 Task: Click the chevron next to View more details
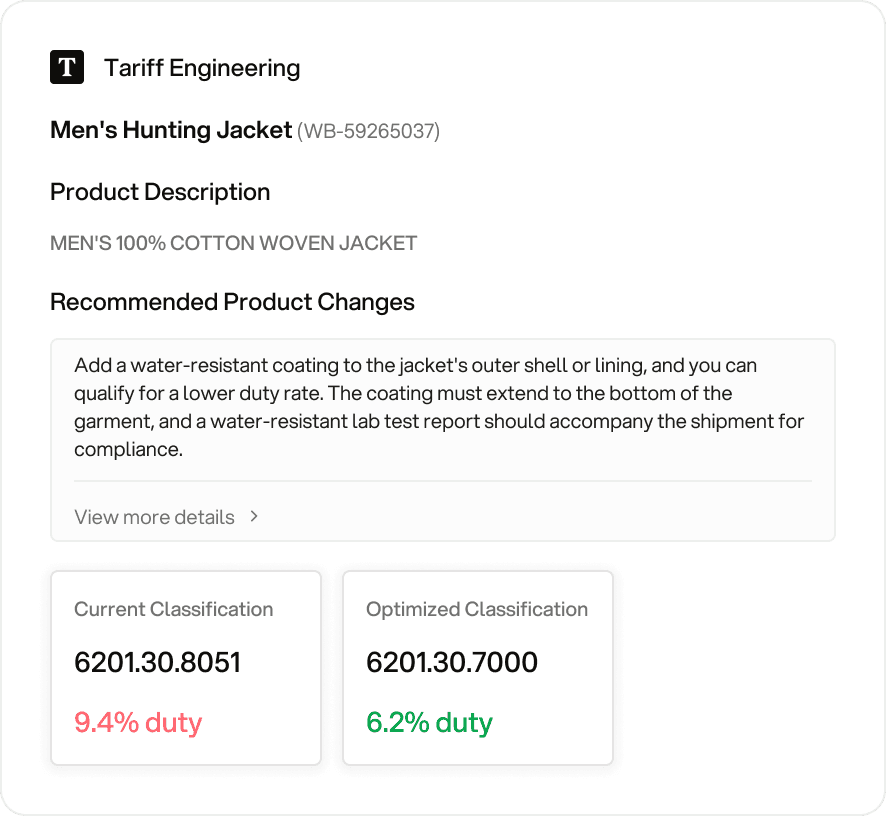coord(254,516)
